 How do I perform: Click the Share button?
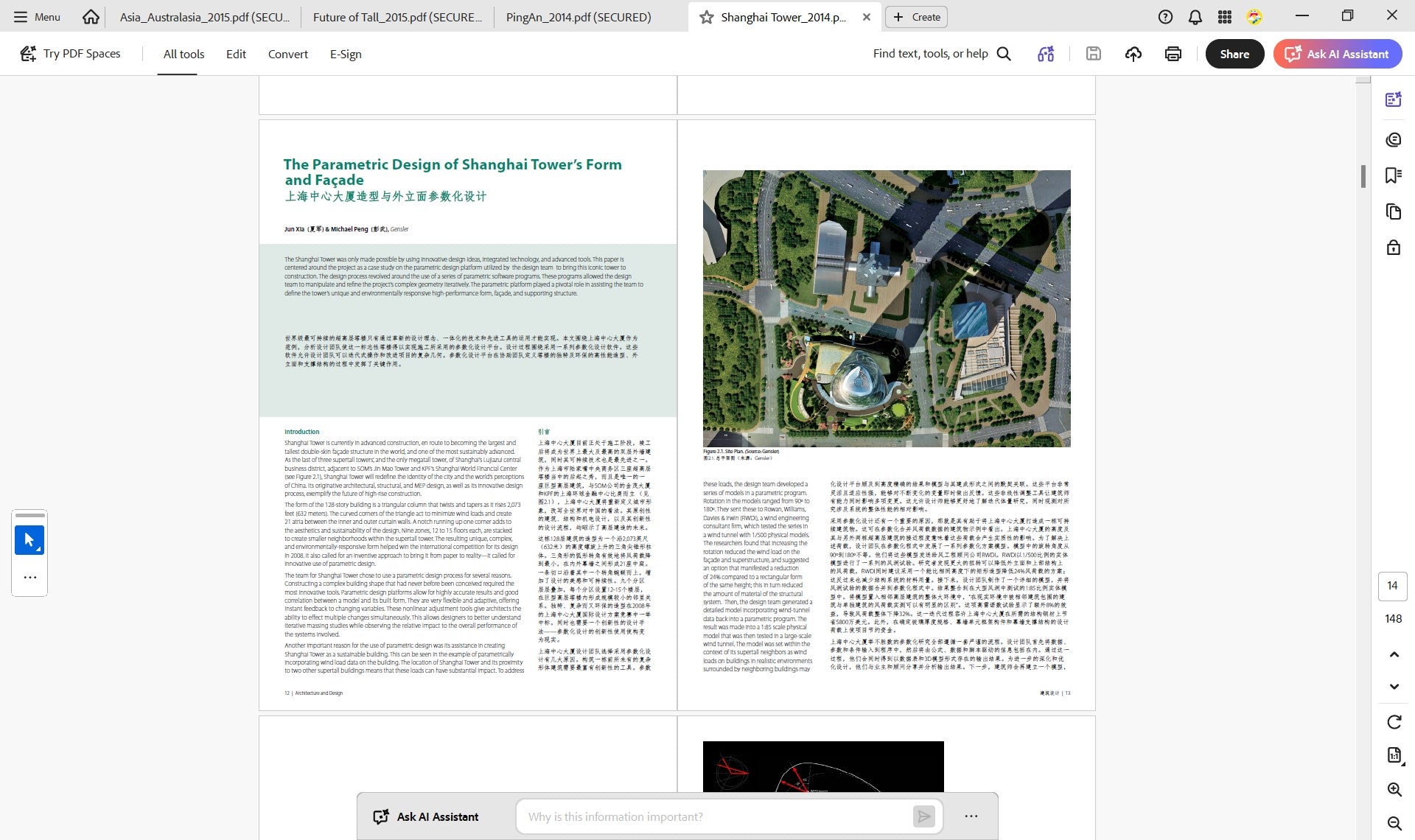pyautogui.click(x=1234, y=54)
